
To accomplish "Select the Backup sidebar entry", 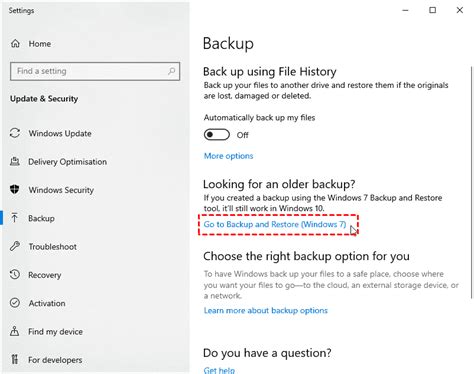I will pos(41,218).
